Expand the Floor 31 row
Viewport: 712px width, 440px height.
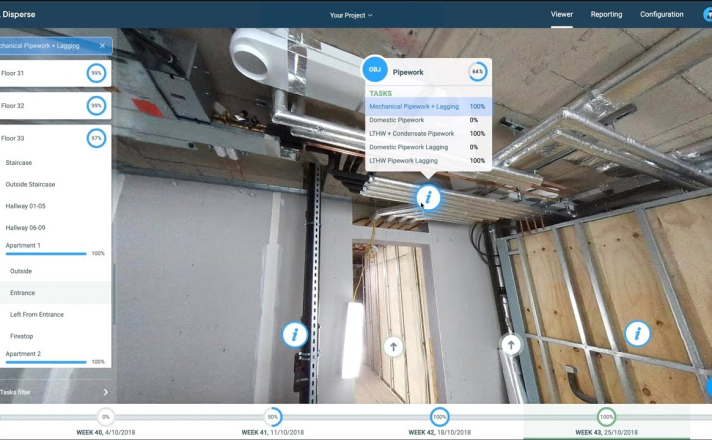click(x=55, y=73)
